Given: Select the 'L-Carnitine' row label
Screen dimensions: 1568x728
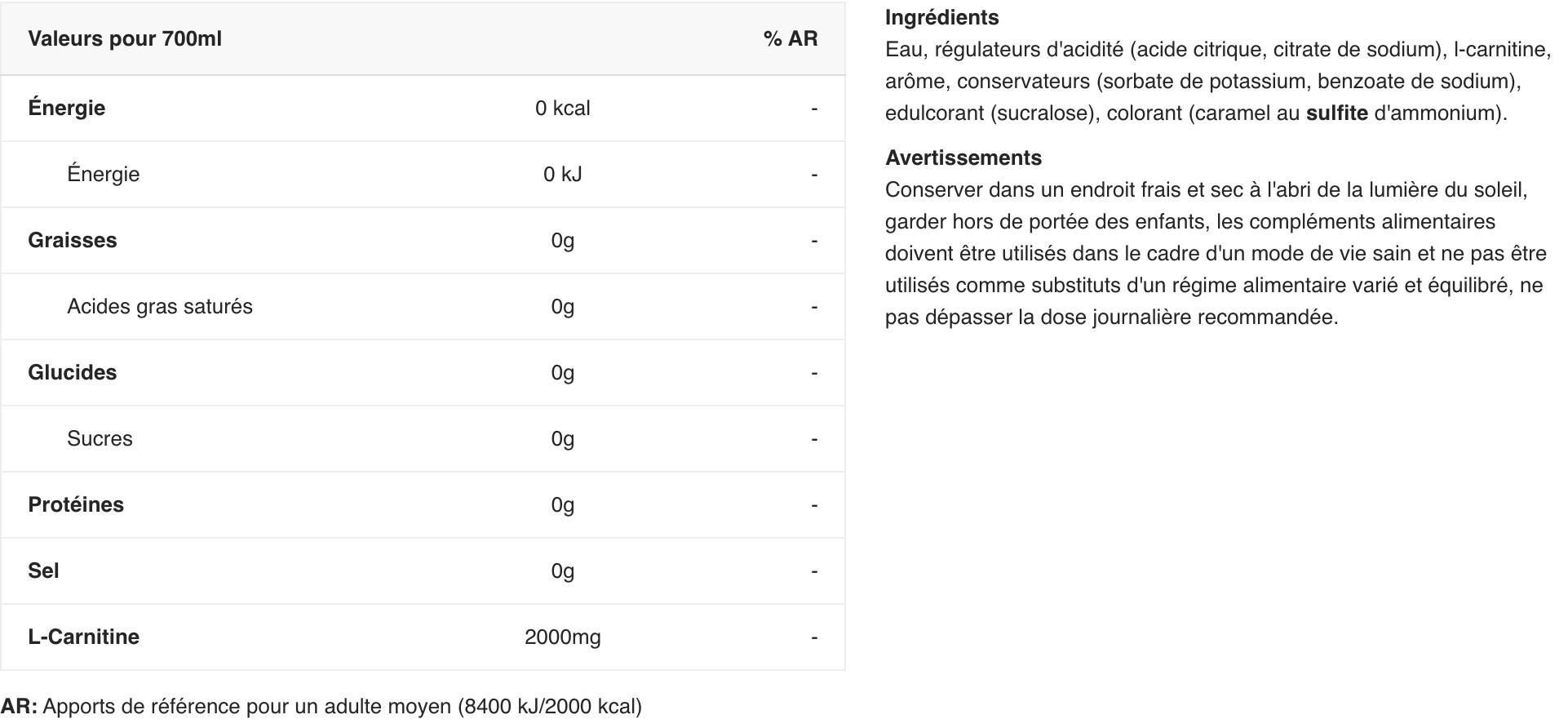Looking at the screenshot, I should coord(84,637).
